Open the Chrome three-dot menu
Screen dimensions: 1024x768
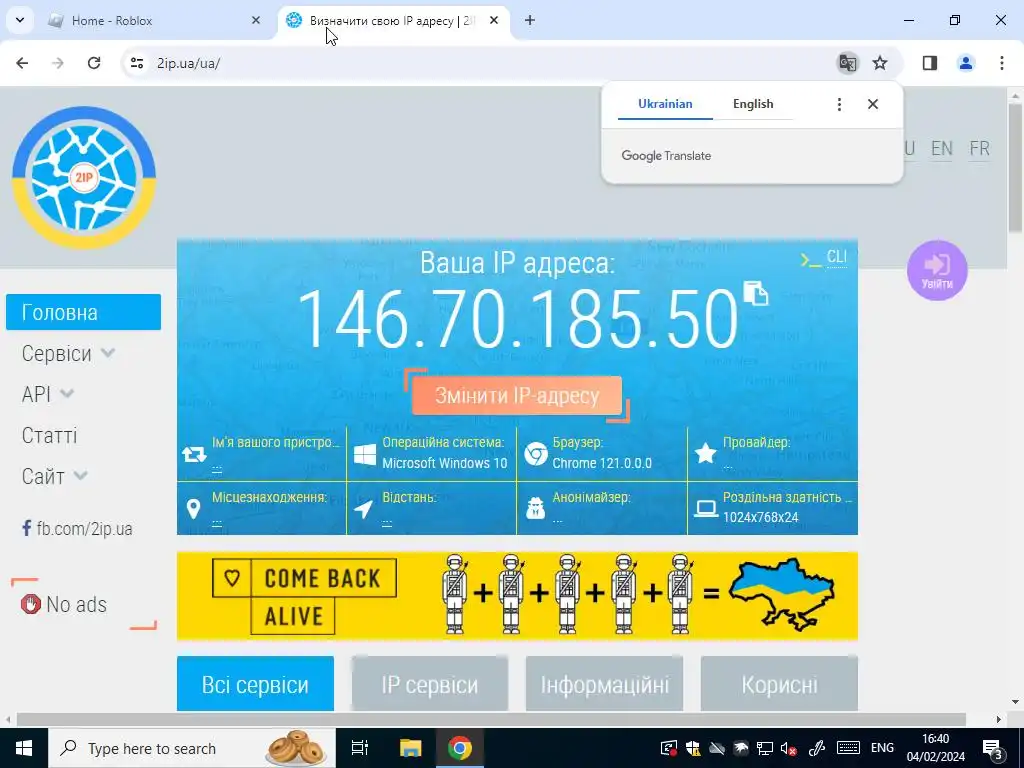coord(1001,63)
